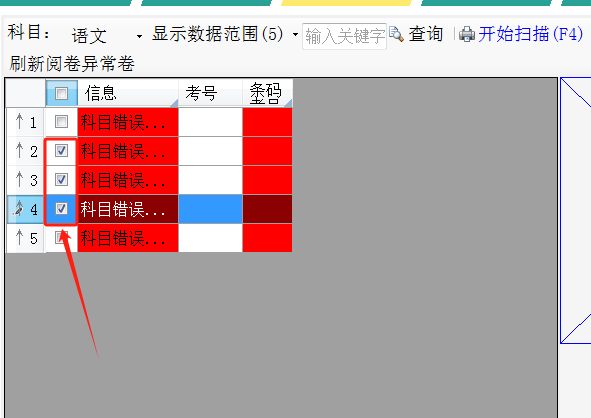Click the red 条码 cell in row 1
The height and width of the screenshot is (418, 591).
pos(267,122)
